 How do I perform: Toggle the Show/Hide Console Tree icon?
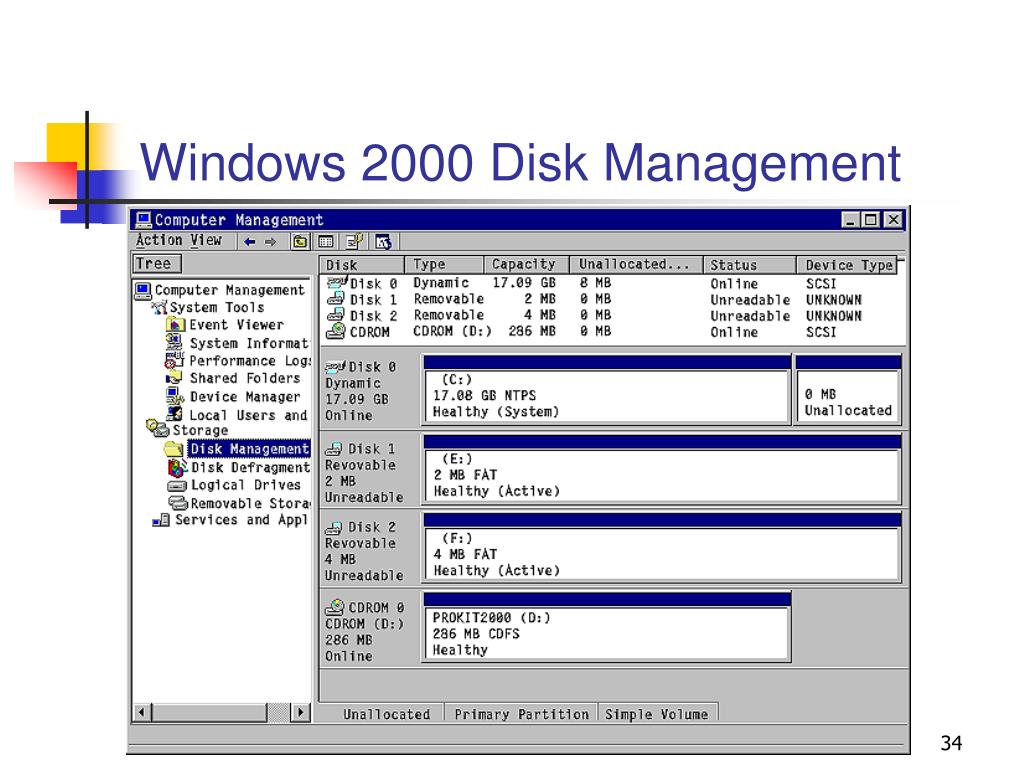[x=325, y=242]
